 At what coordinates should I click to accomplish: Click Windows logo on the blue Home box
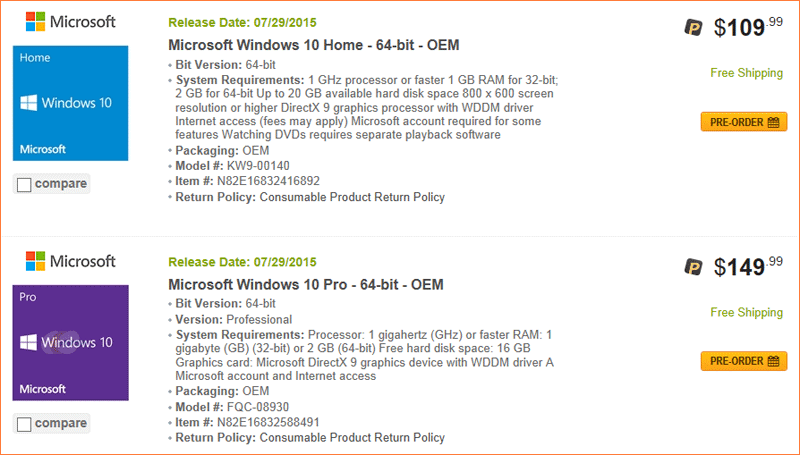click(29, 103)
